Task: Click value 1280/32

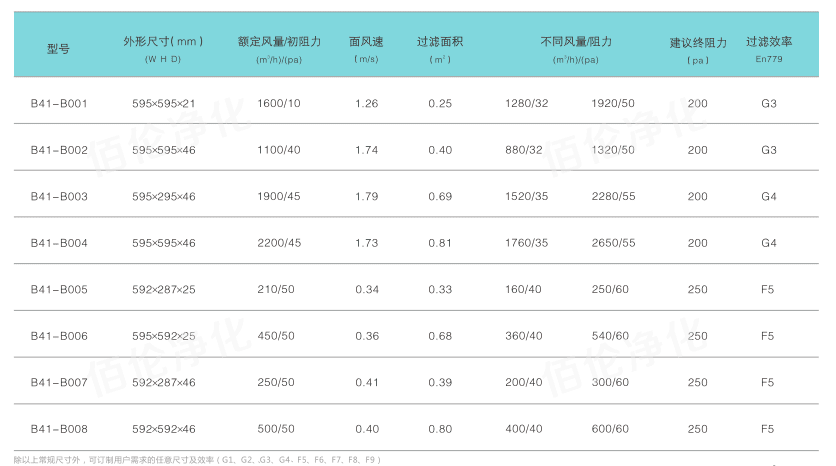Action: (526, 103)
